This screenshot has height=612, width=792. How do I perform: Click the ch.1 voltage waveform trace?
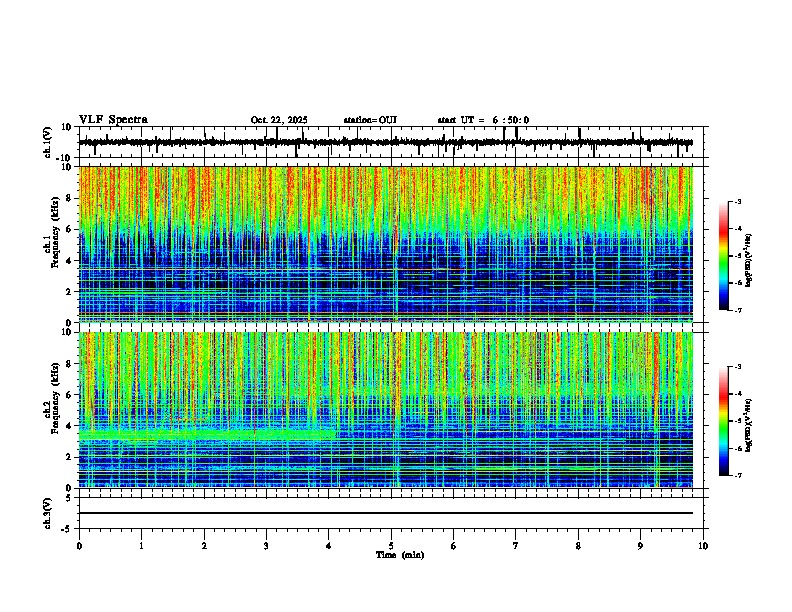(x=385, y=142)
